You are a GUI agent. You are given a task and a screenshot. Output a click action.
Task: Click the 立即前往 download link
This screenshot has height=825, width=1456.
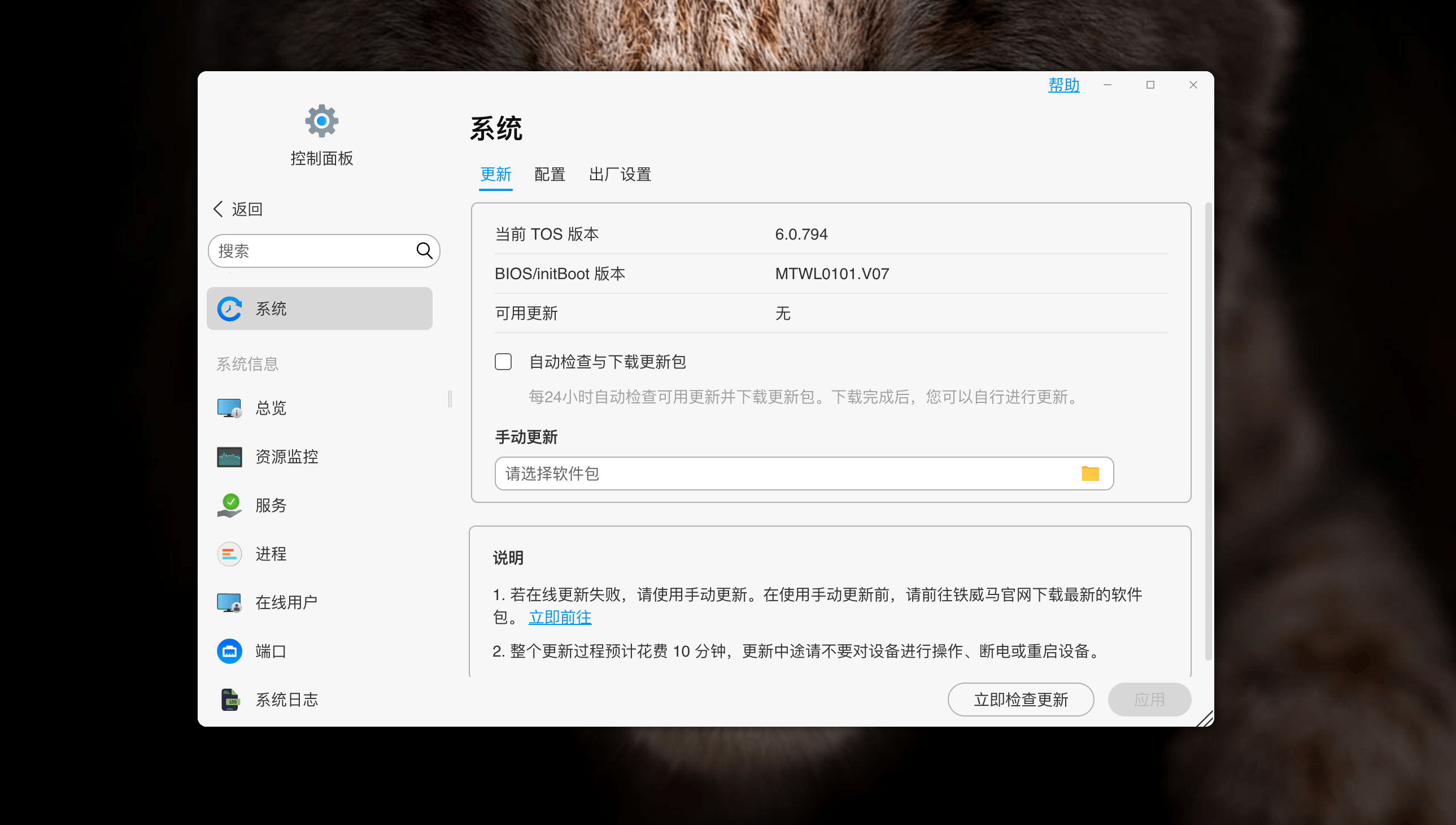(560, 617)
